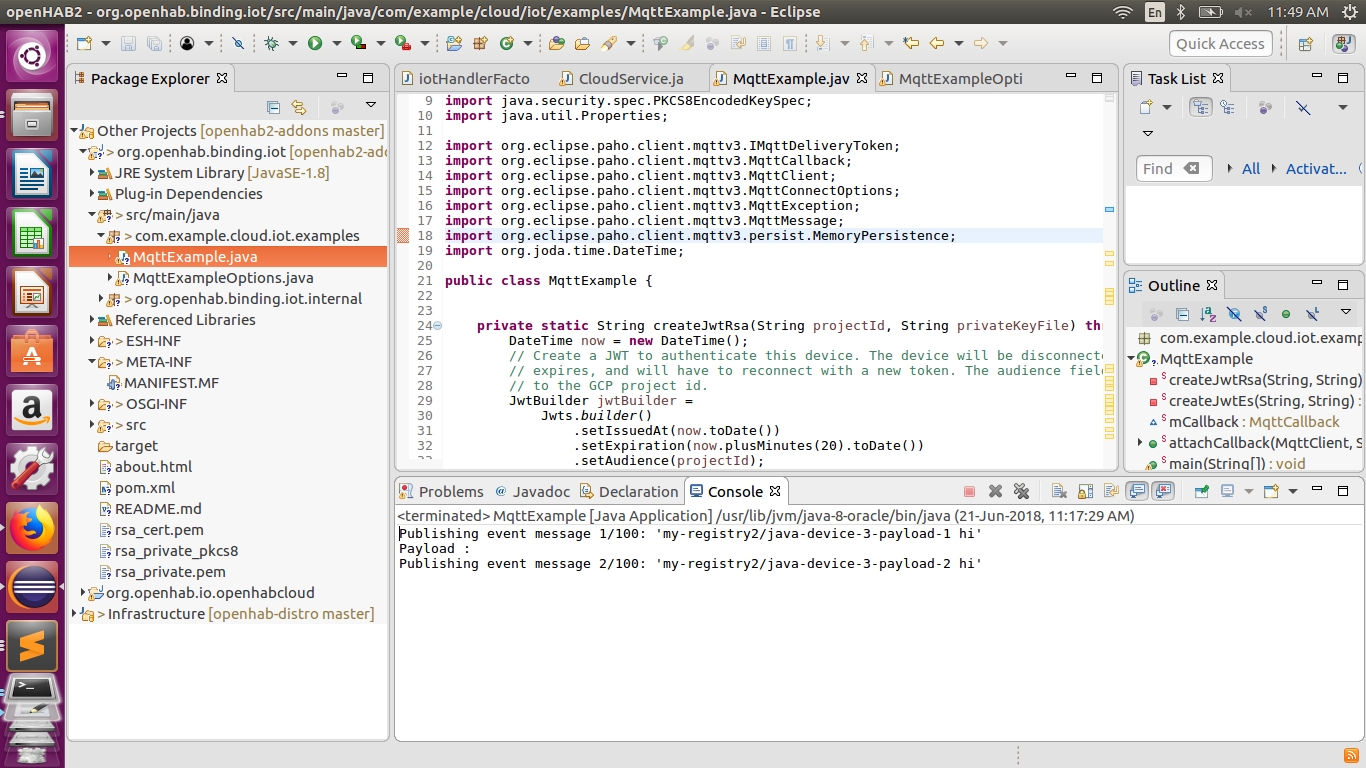Click the Pin Console icon

pos(1202,491)
